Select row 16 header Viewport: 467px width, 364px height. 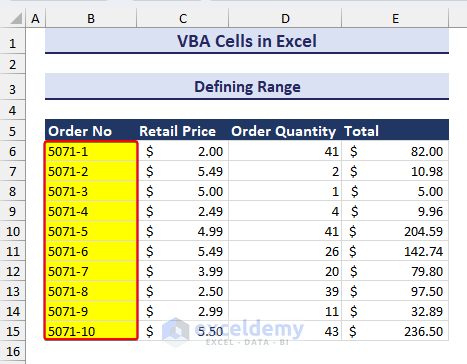pos(13,351)
